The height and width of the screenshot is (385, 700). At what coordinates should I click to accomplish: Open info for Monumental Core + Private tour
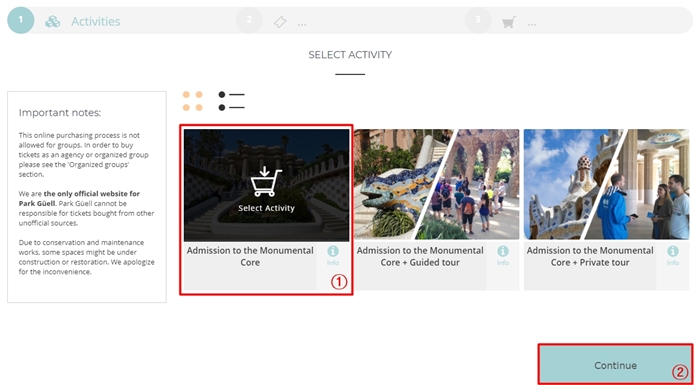pyautogui.click(x=673, y=255)
